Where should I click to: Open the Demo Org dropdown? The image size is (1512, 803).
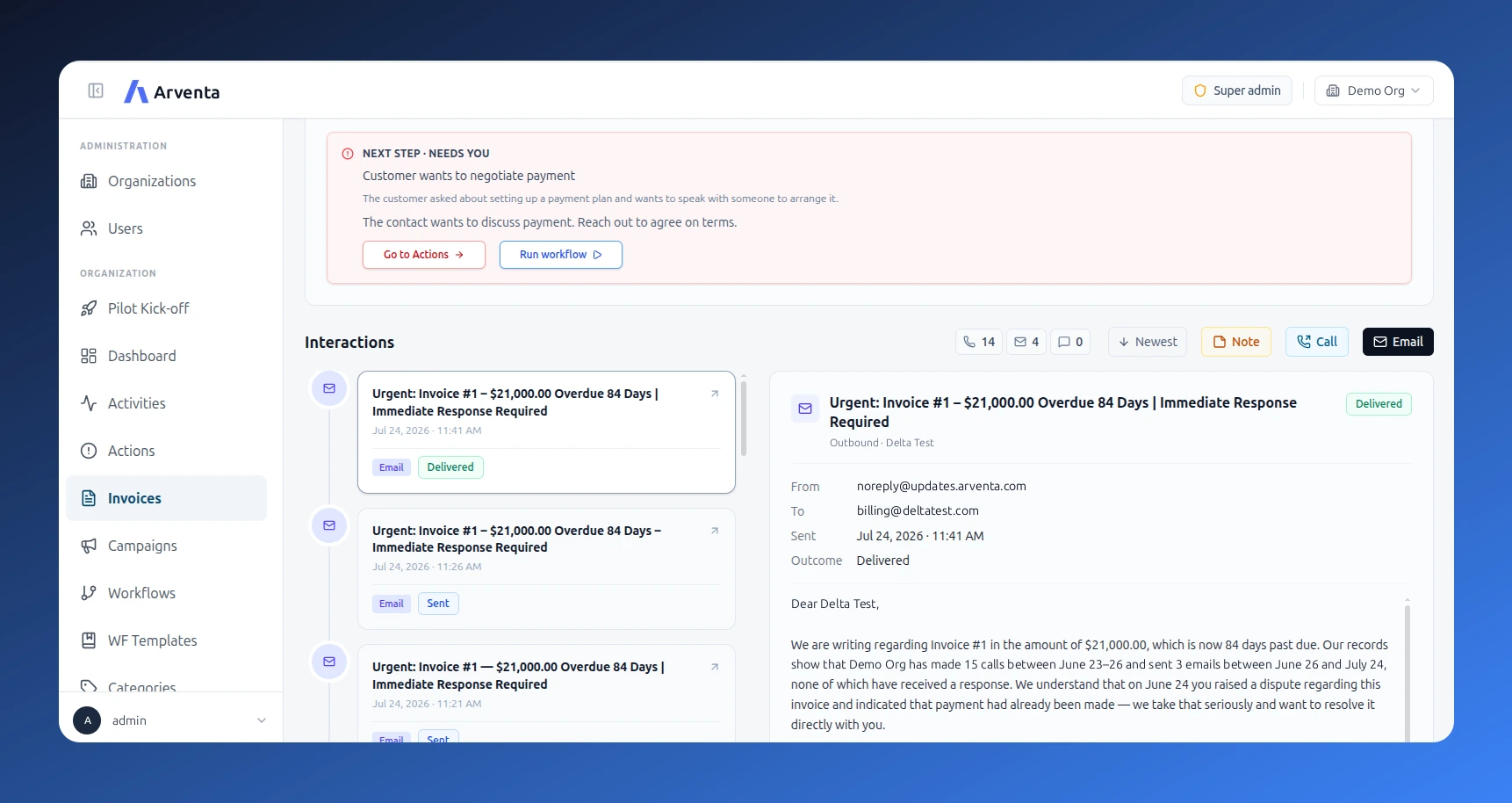tap(1373, 90)
